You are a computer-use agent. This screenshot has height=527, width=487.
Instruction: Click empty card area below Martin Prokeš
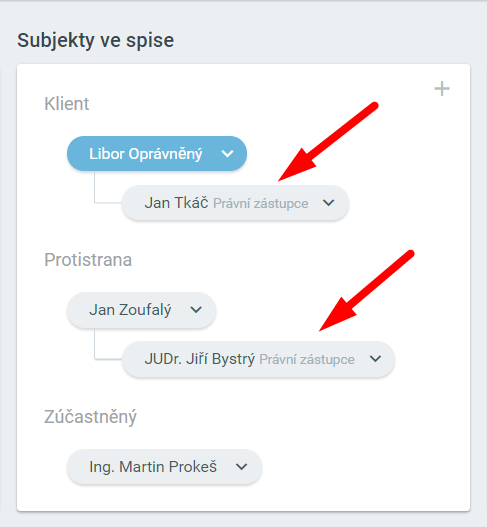[243, 497]
